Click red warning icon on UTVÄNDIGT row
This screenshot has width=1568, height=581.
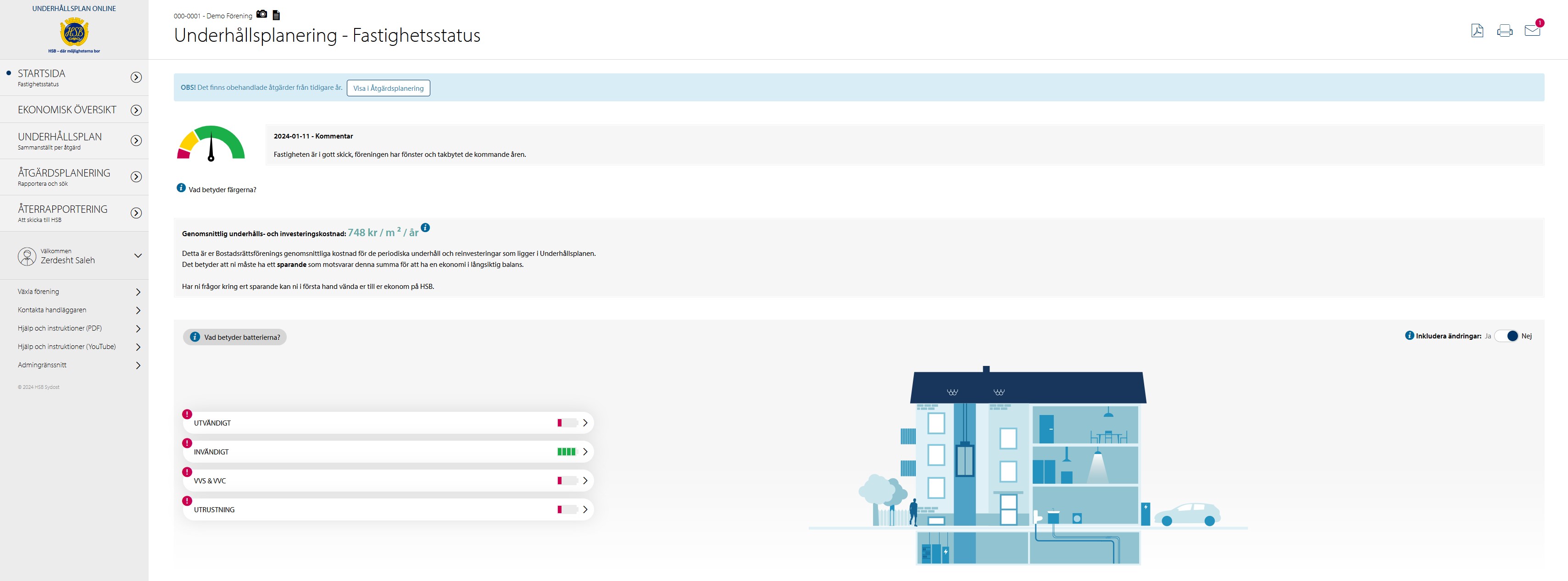(187, 414)
